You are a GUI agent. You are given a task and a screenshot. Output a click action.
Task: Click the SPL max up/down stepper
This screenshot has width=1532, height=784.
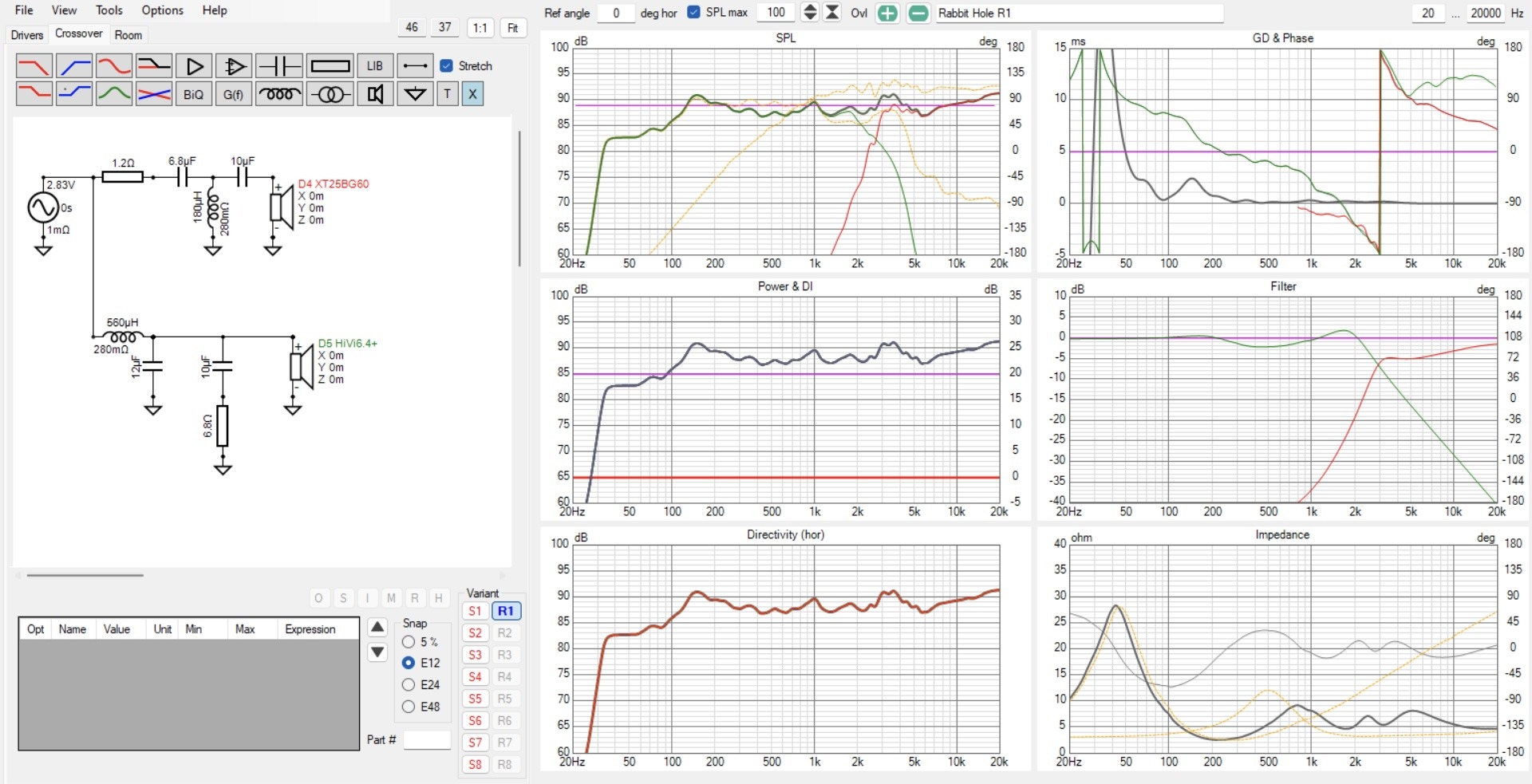click(x=810, y=12)
